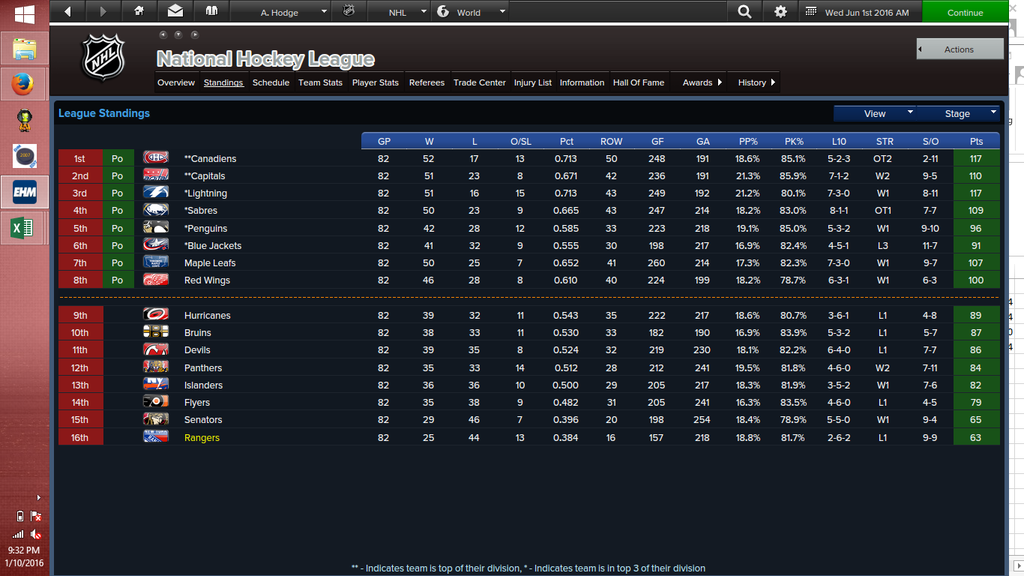
Task: Sort by the PP% column header
Action: click(x=748, y=141)
